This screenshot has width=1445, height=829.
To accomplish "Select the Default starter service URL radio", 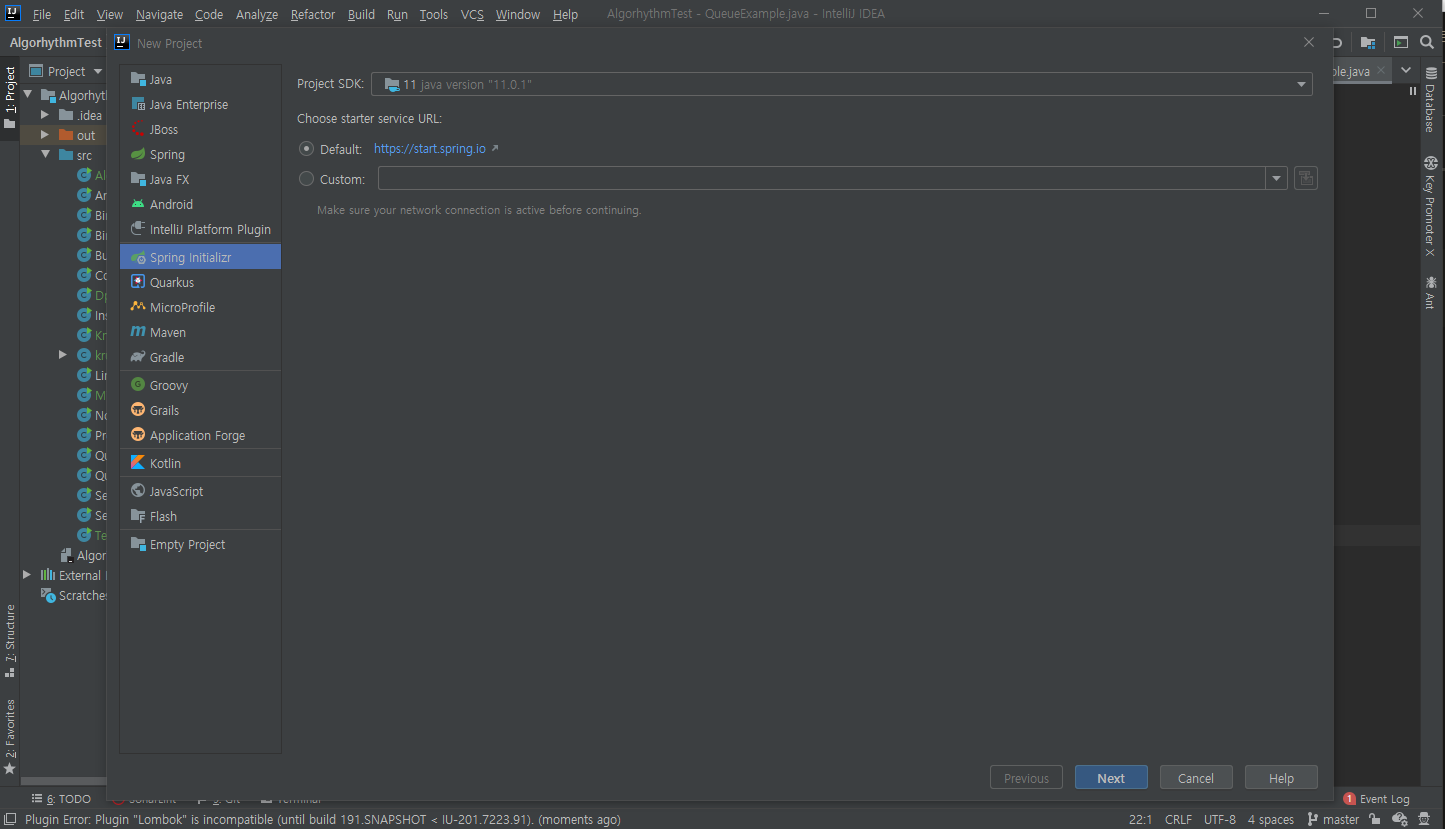I will (307, 149).
